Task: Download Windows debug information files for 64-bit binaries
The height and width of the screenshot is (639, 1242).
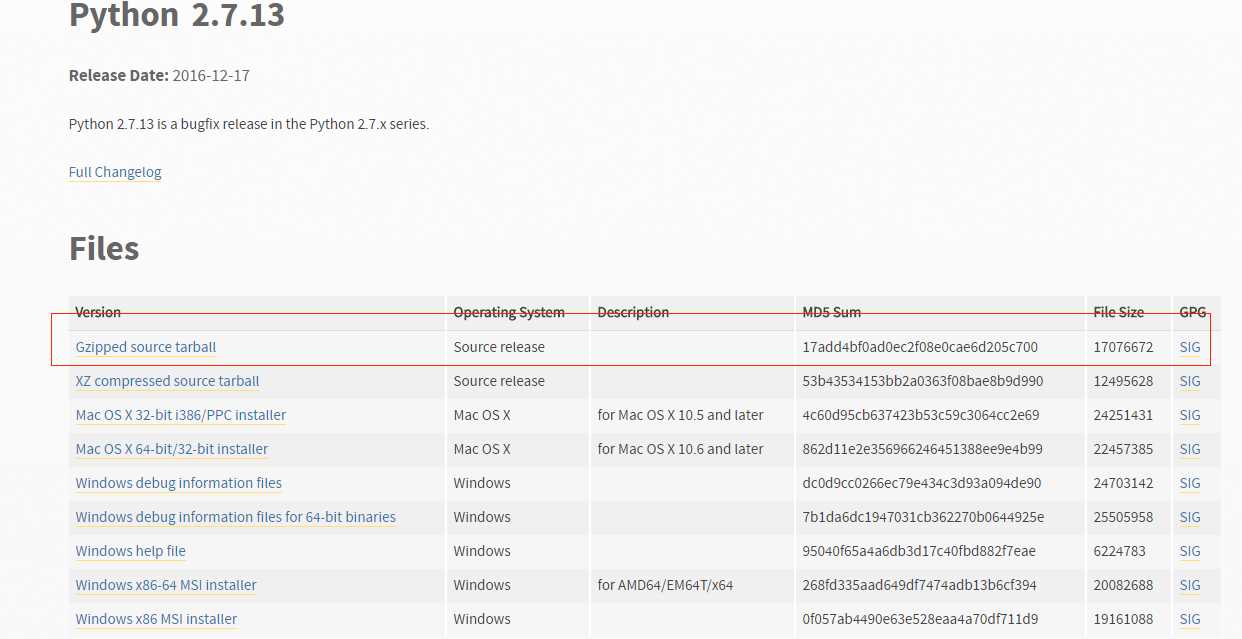Action: 236,517
